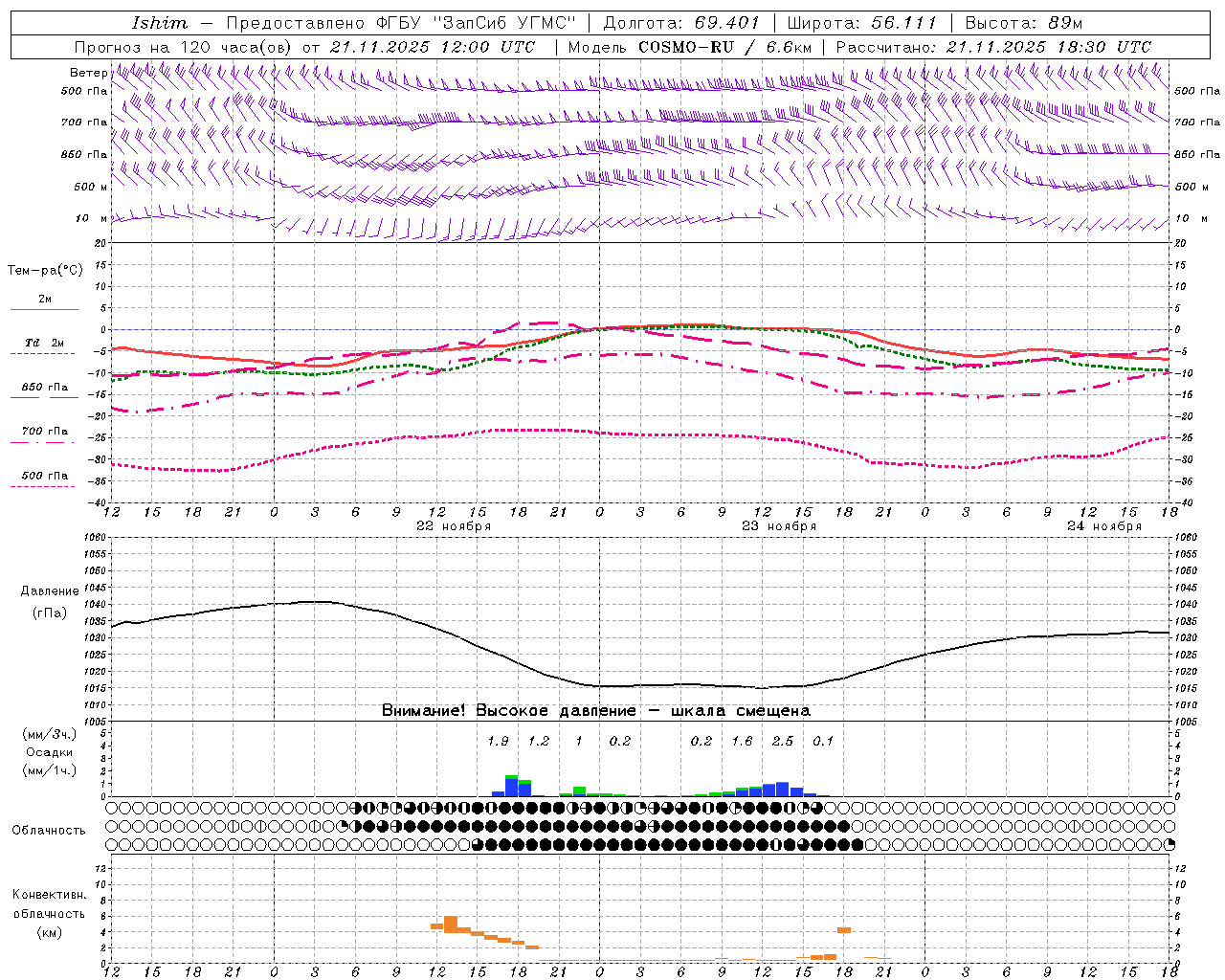Select the 24 ноября date label
This screenshot has width=1225, height=980.
[x=1104, y=526]
